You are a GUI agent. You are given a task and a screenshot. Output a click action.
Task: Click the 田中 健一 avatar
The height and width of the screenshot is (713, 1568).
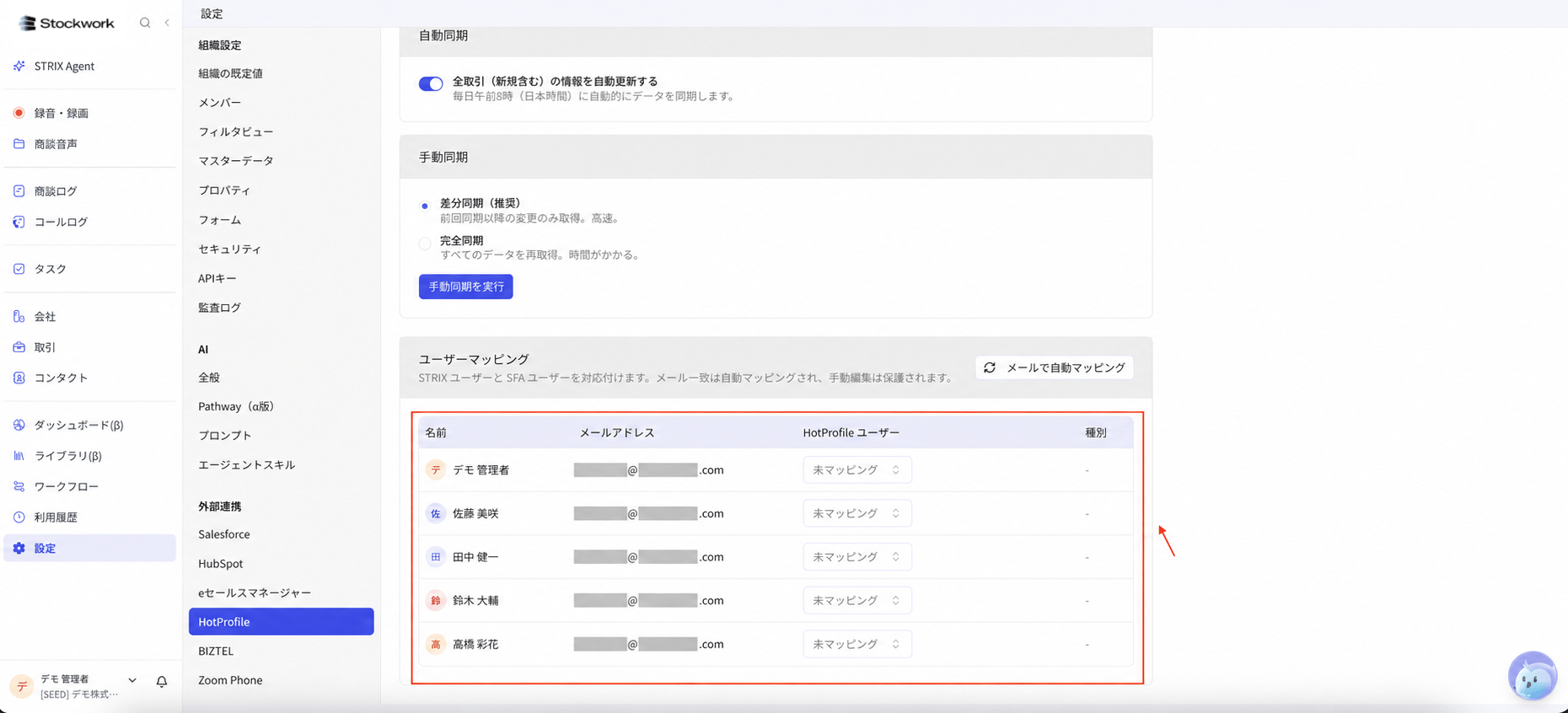[436, 557]
